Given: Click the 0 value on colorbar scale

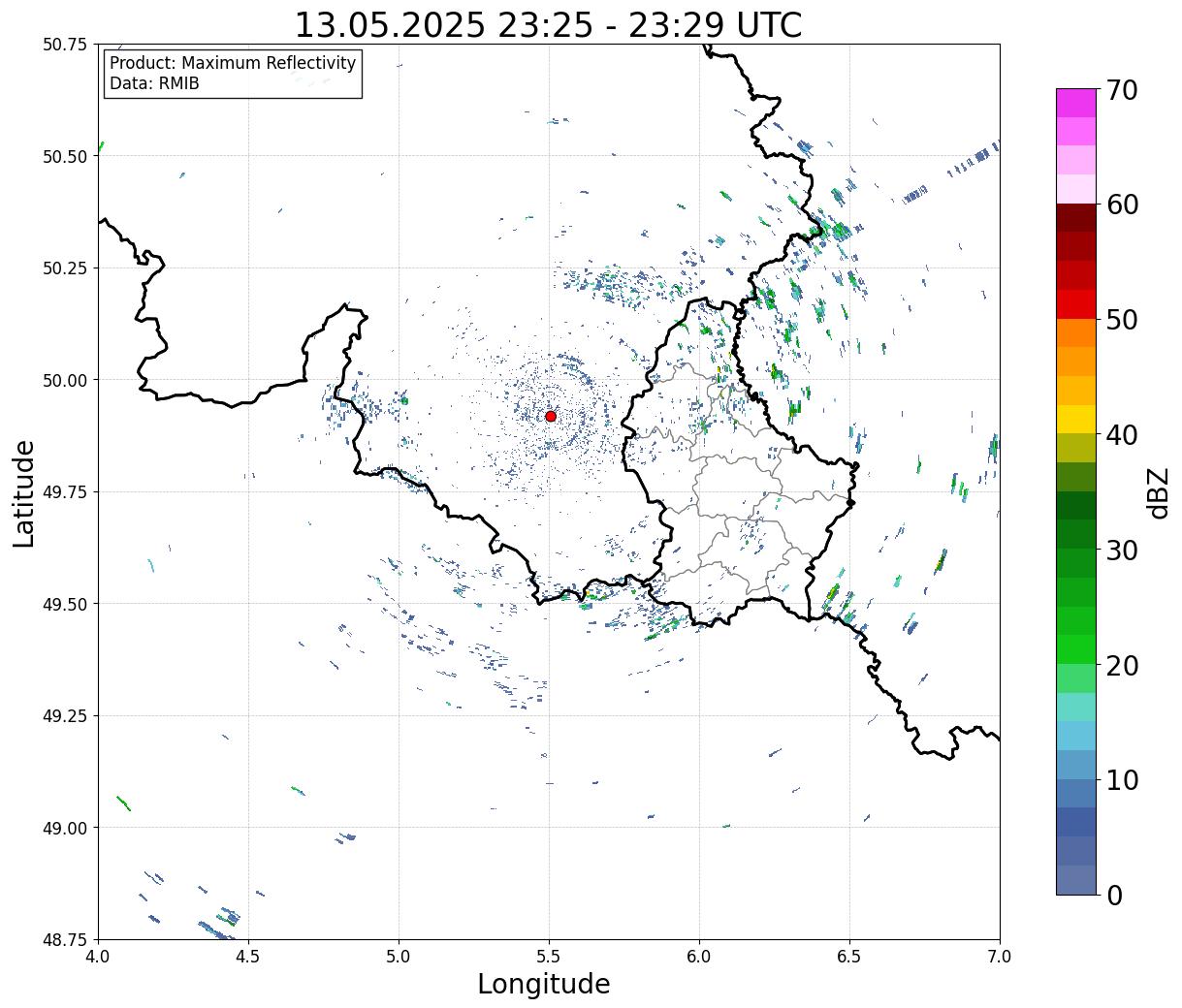Looking at the screenshot, I should 1114,896.
